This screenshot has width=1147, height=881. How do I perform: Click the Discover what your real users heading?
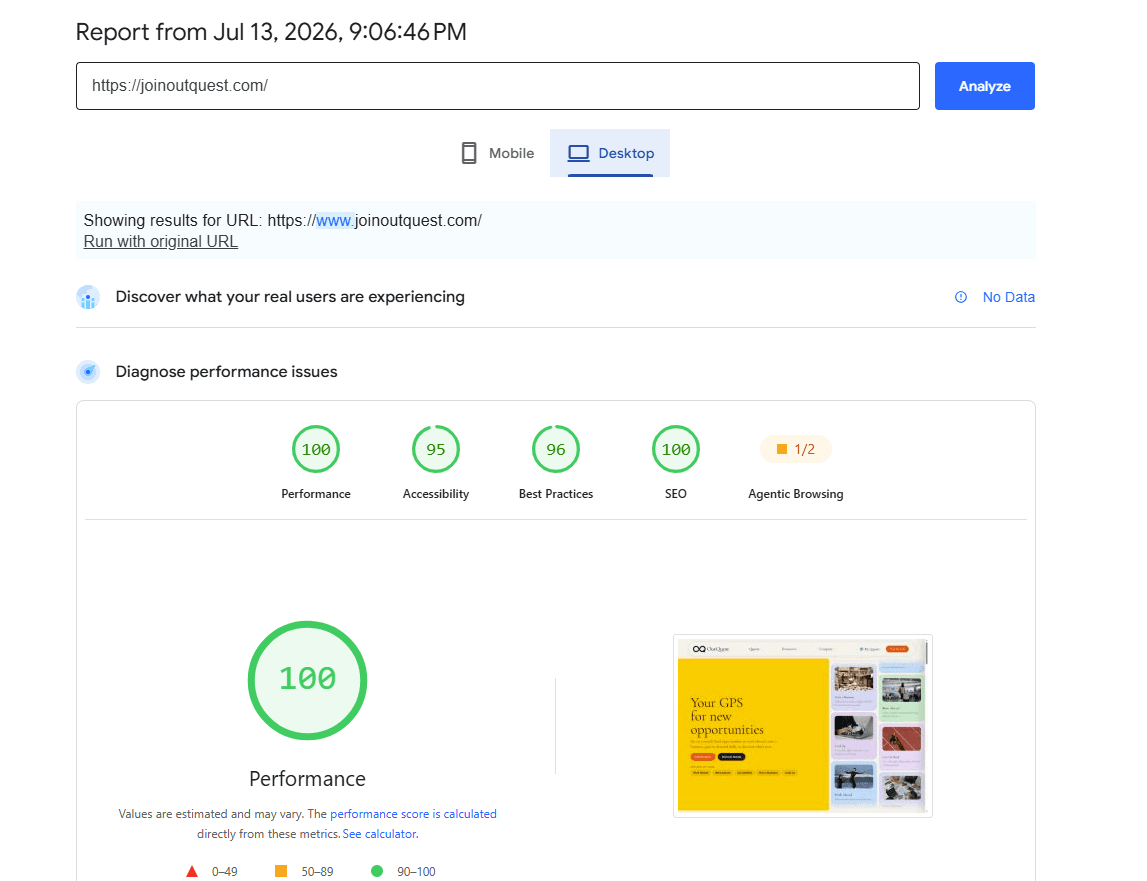click(290, 297)
